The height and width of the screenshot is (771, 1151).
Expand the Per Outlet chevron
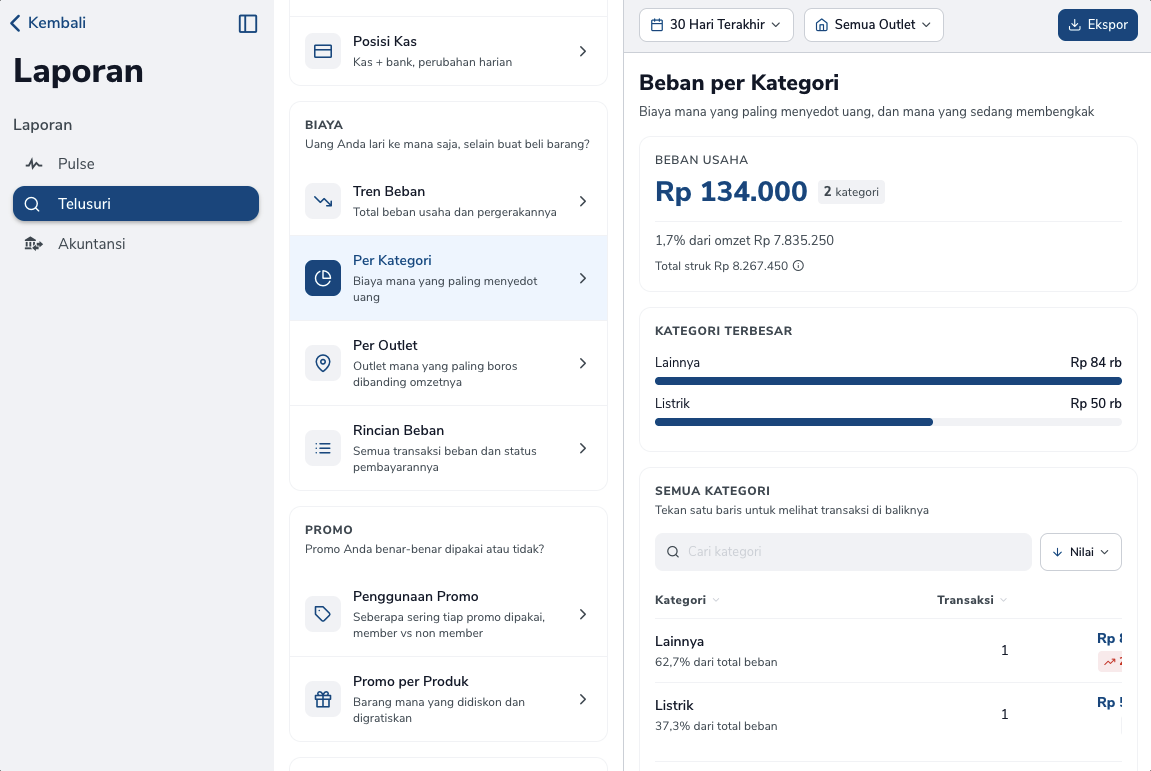coord(583,363)
